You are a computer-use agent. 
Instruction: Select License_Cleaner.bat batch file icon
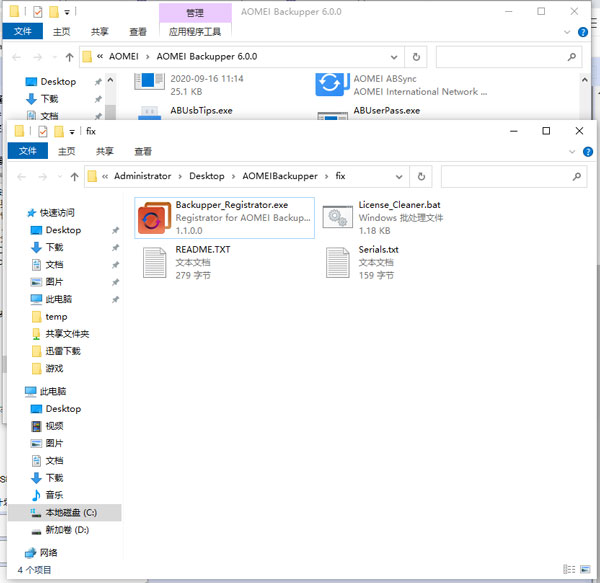(x=337, y=217)
